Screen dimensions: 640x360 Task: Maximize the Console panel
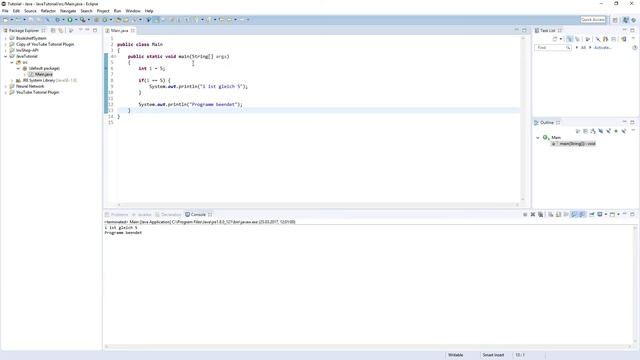point(632,214)
